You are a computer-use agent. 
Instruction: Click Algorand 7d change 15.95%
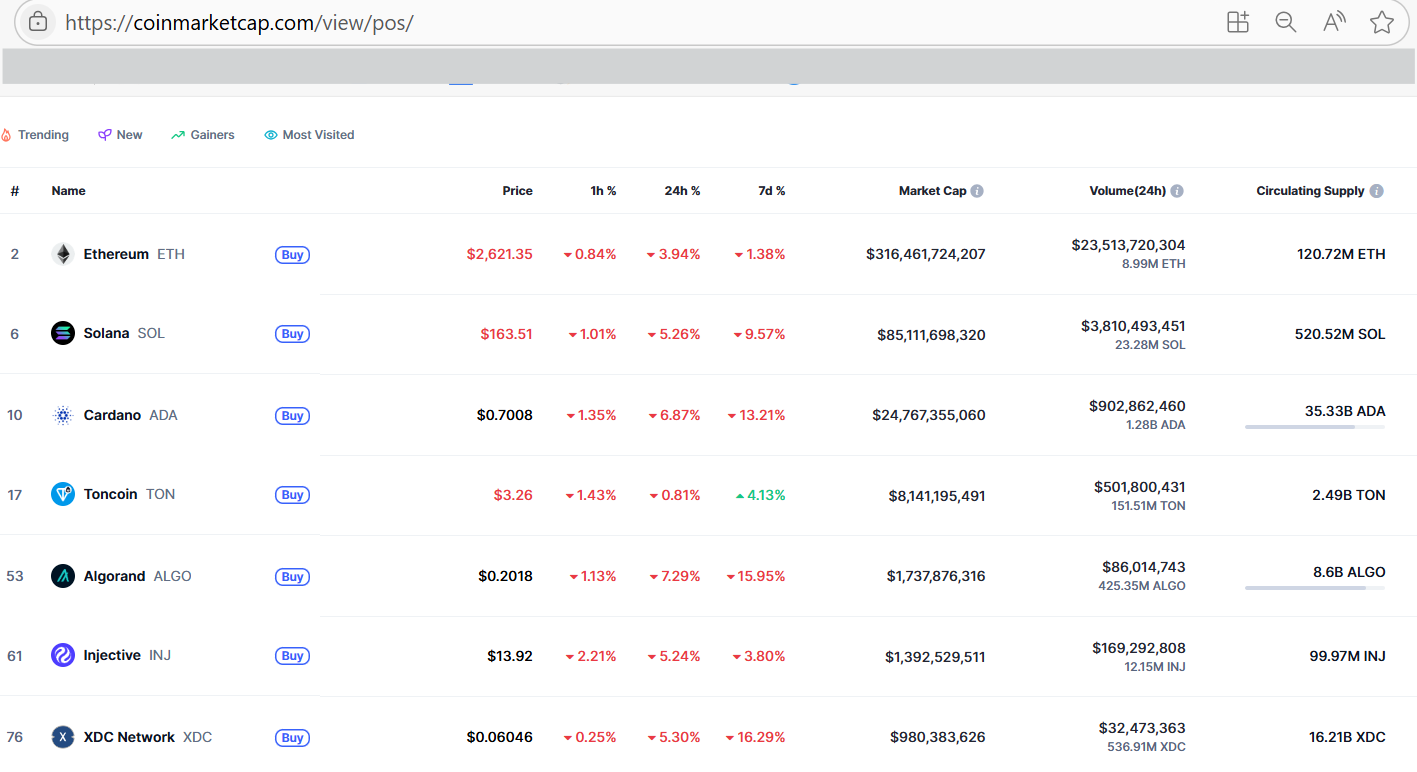click(x=756, y=576)
